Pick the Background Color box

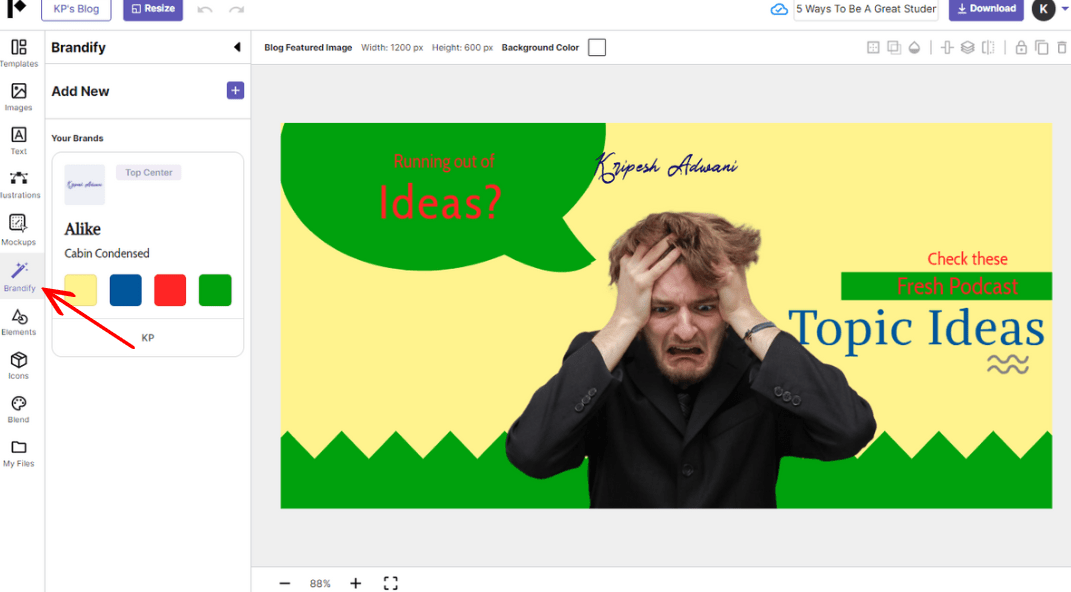coord(597,48)
